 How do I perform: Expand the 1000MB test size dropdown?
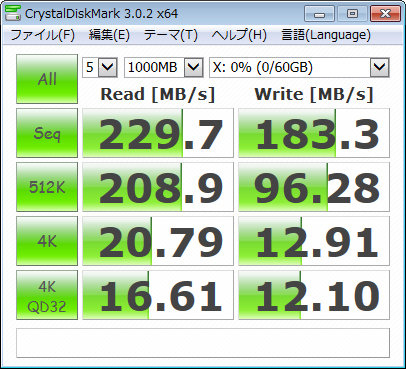point(193,68)
